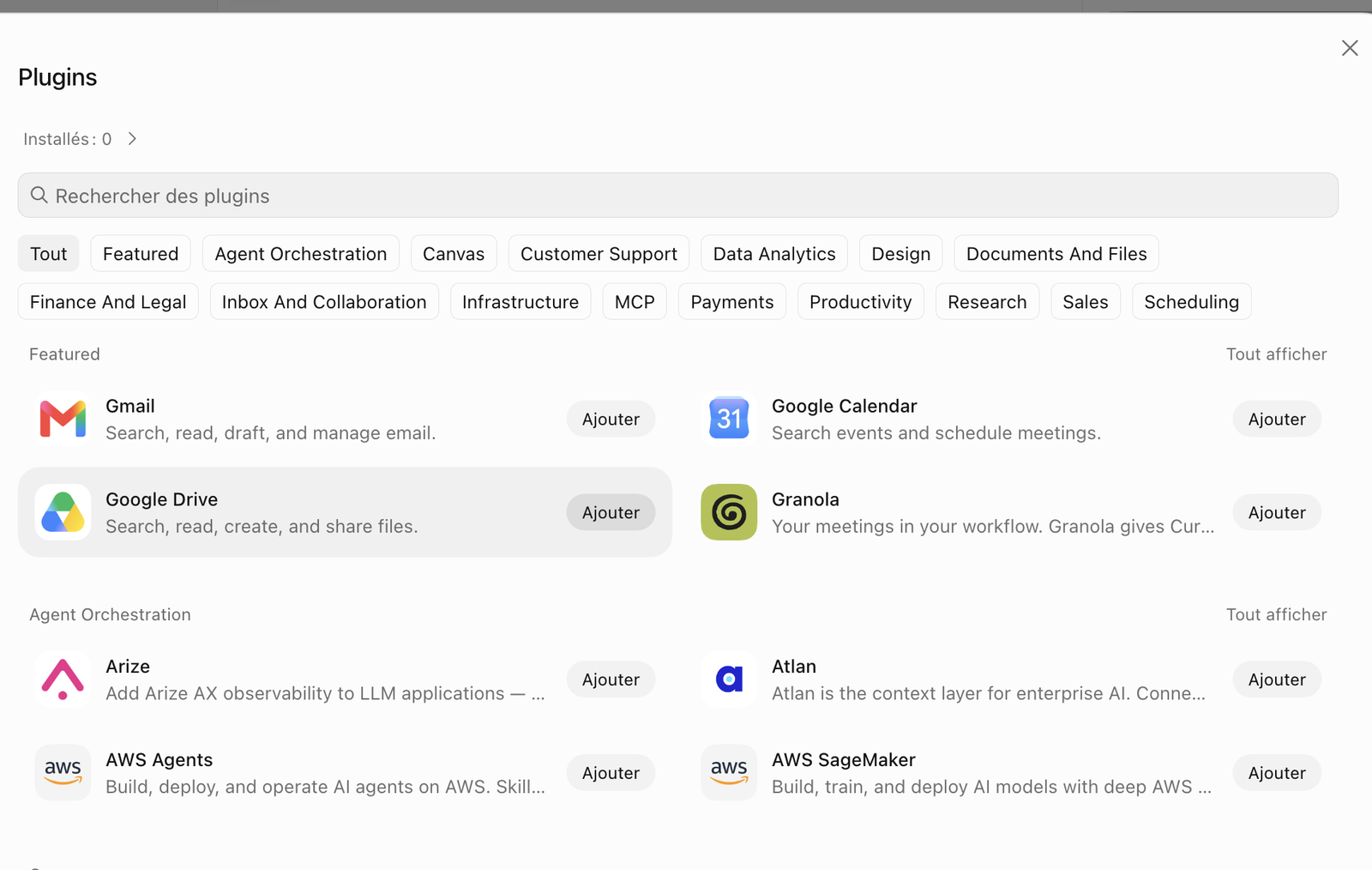Show all Featured plugins via Tout afficher

pos(1277,354)
